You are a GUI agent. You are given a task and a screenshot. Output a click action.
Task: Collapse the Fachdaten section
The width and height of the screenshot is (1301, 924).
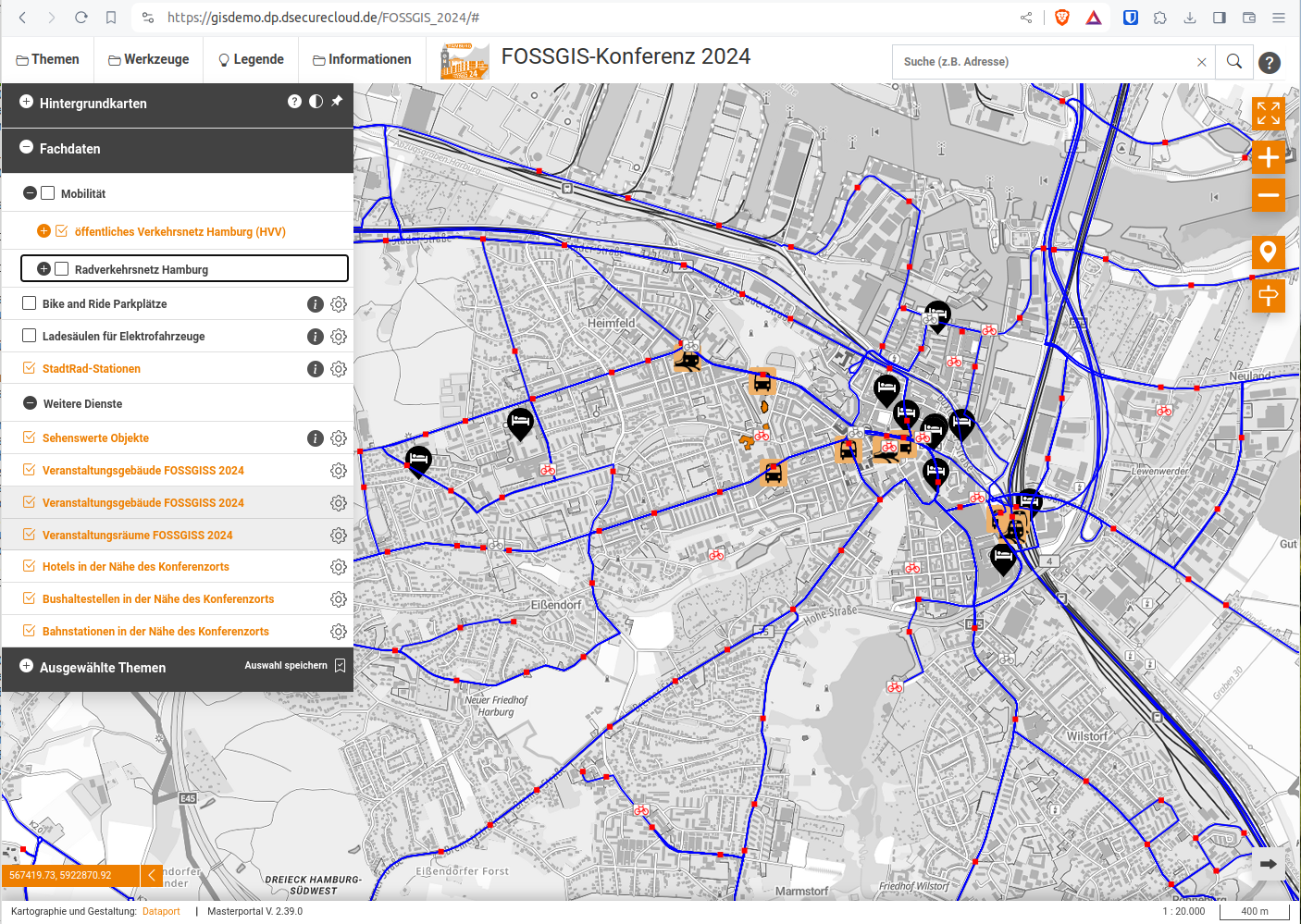(27, 147)
